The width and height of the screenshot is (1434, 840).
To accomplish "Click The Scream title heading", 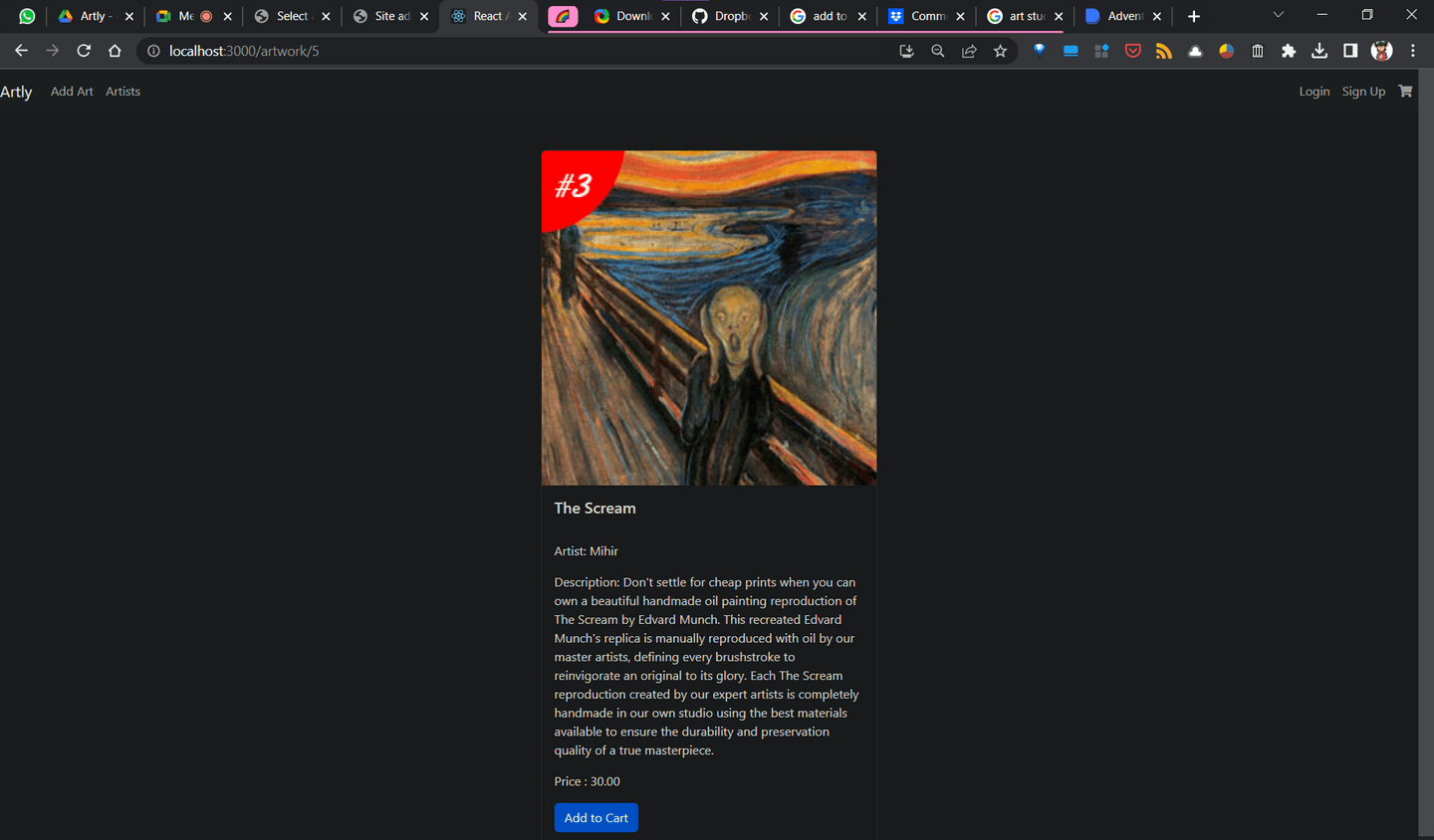I will 595,509.
